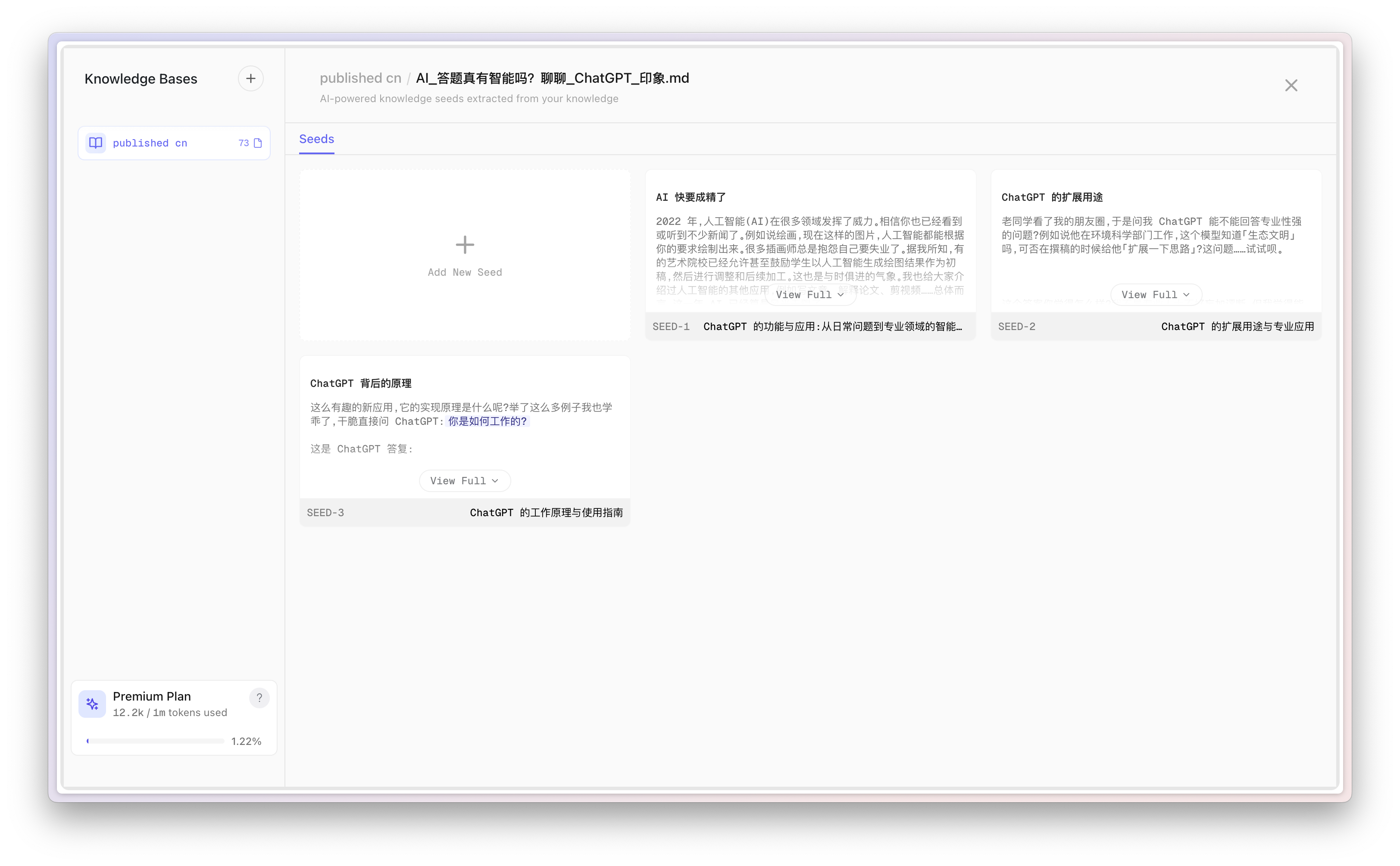Click the SEED-3 footer label ChatGPT 的工作原理与使用指南

coord(546,513)
